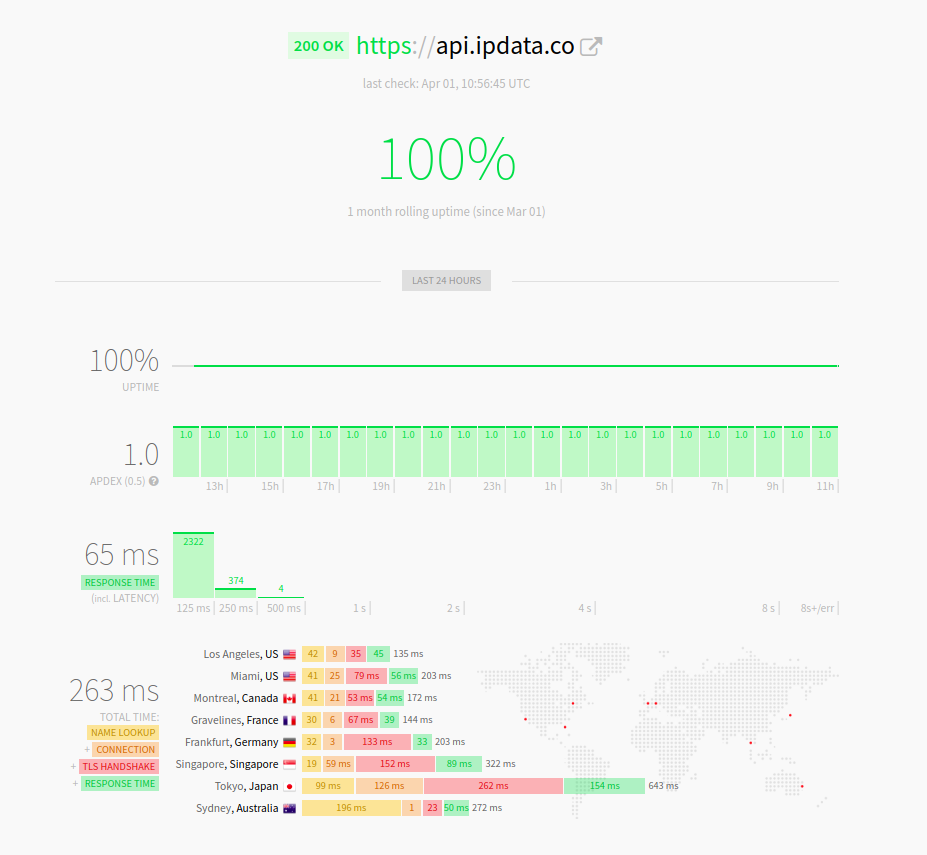927x855 pixels.
Task: Click the Japan flag next to Tokyo
Action: tap(289, 786)
